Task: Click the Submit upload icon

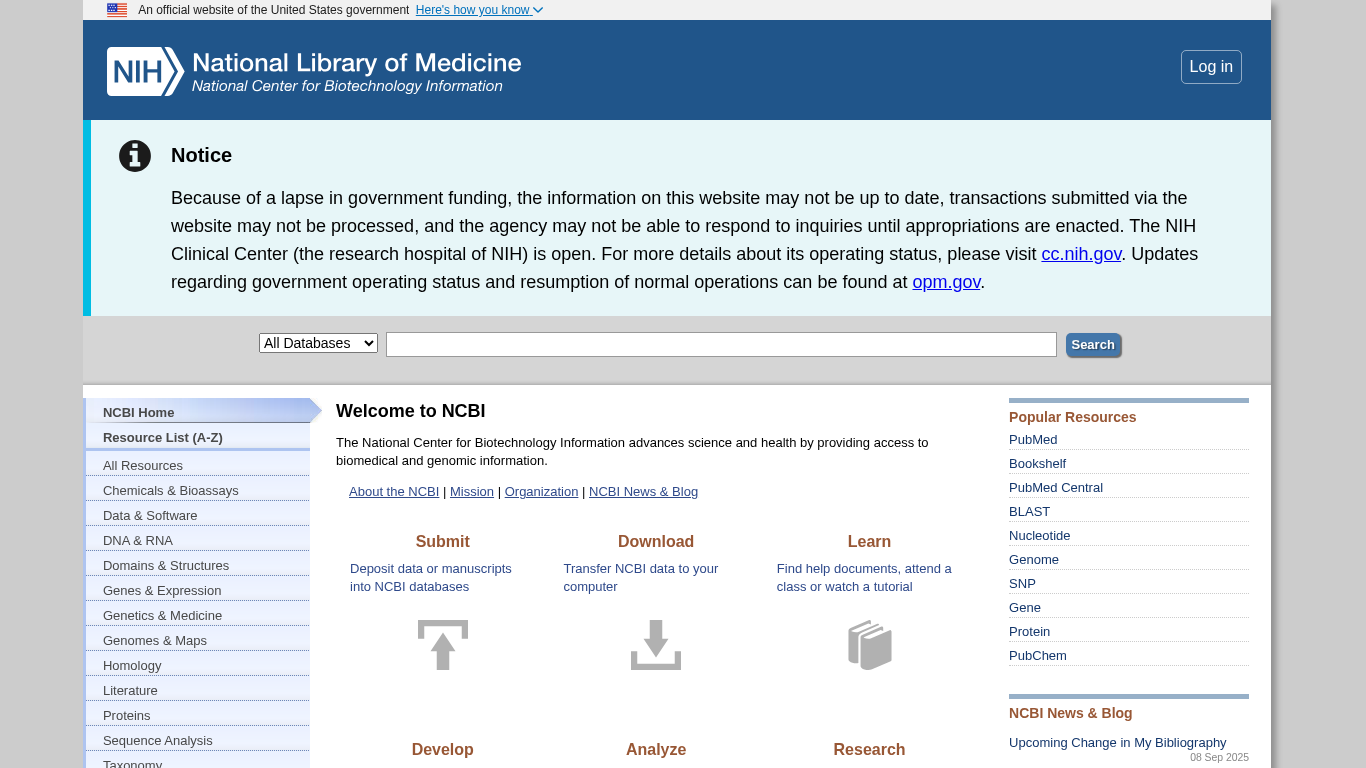Action: point(443,645)
